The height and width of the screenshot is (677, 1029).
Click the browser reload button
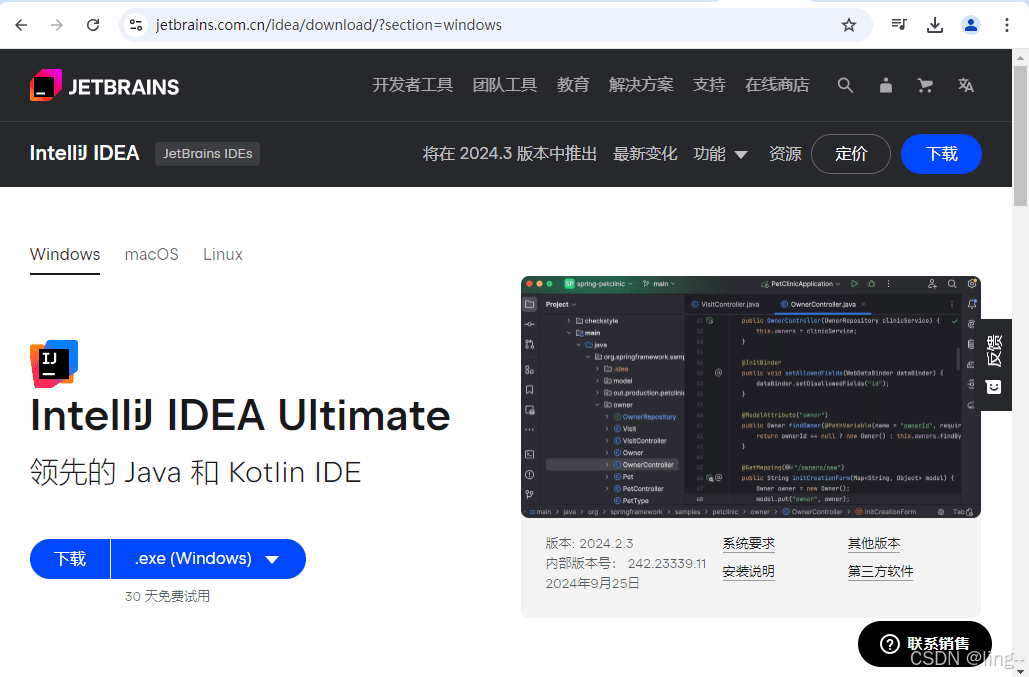[93, 25]
